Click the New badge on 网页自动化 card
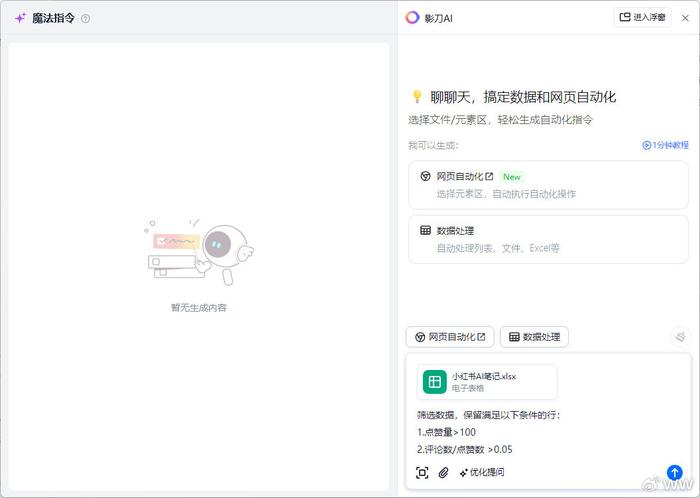Viewport: 700px width, 498px height. pos(512,177)
